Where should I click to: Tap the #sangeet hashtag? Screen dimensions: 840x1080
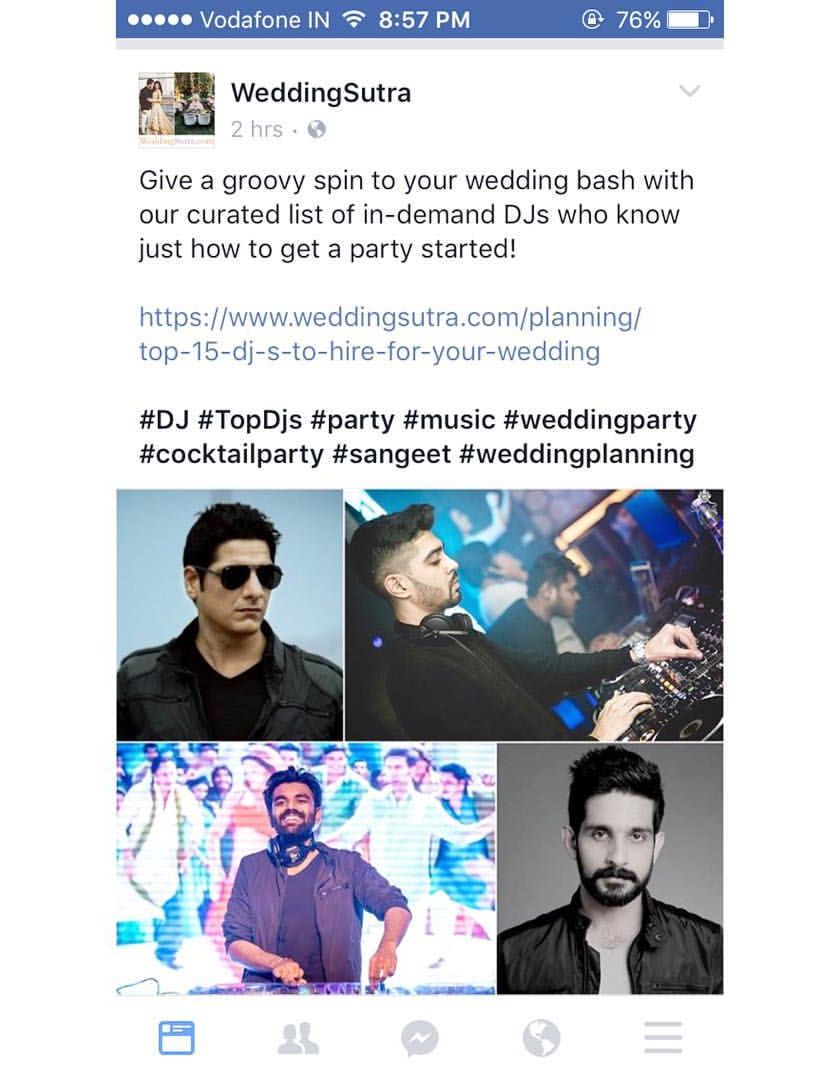391,454
